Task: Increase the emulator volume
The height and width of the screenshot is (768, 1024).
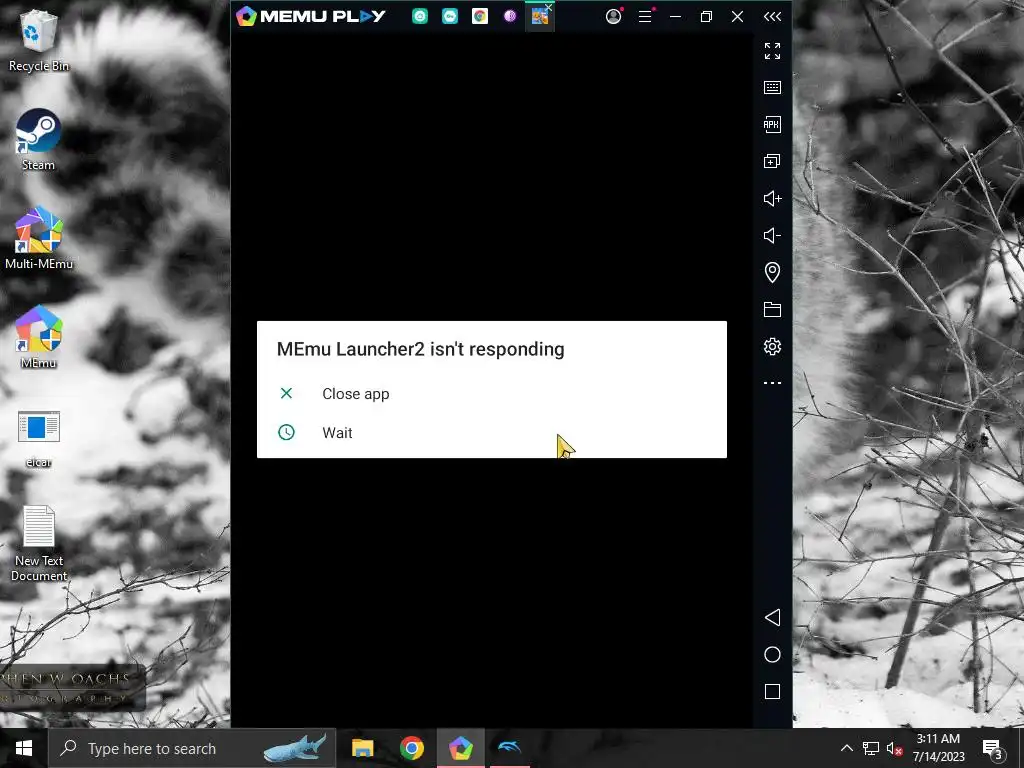Action: [x=773, y=199]
